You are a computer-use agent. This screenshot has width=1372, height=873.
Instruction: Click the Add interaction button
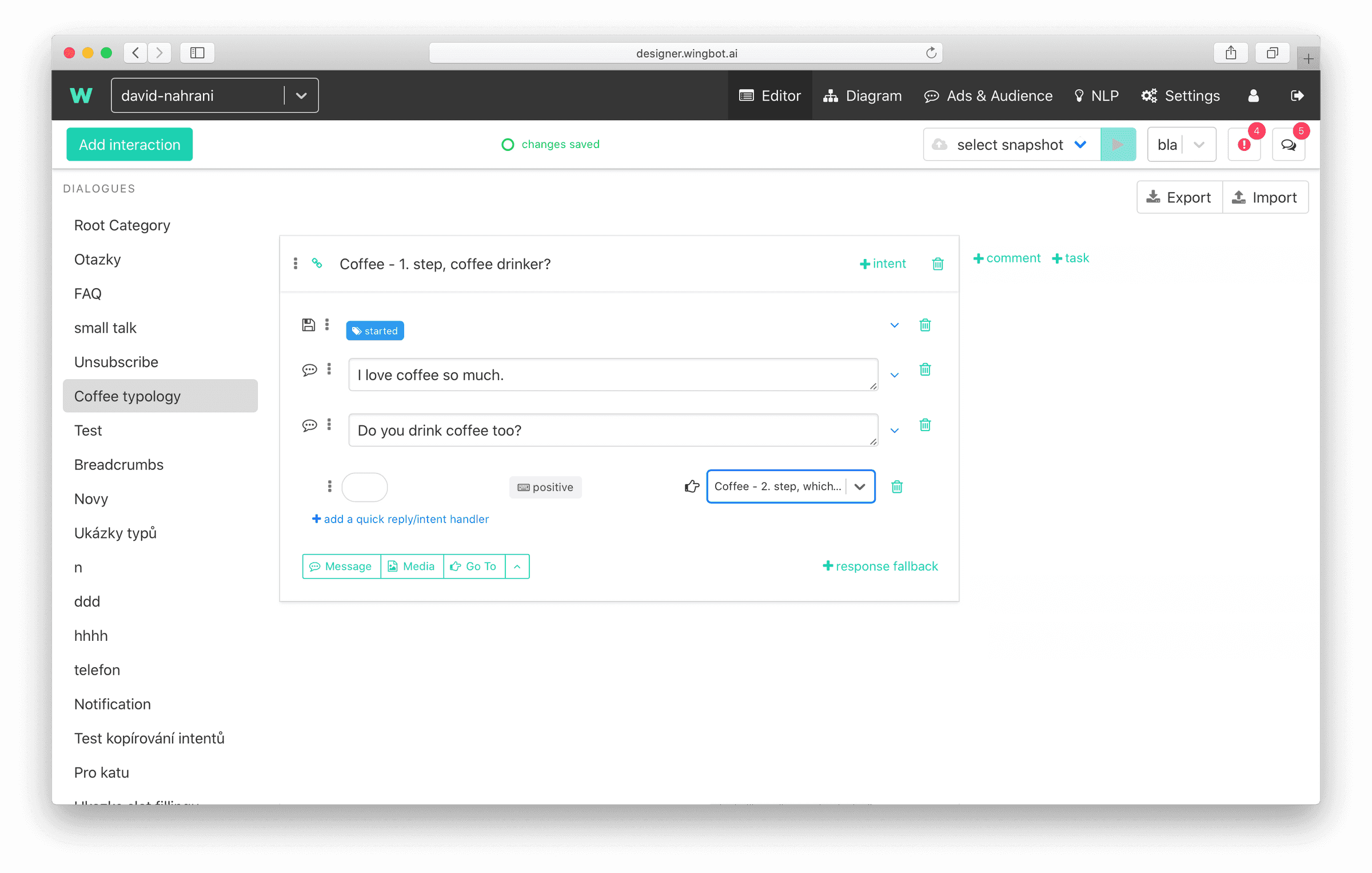click(129, 144)
